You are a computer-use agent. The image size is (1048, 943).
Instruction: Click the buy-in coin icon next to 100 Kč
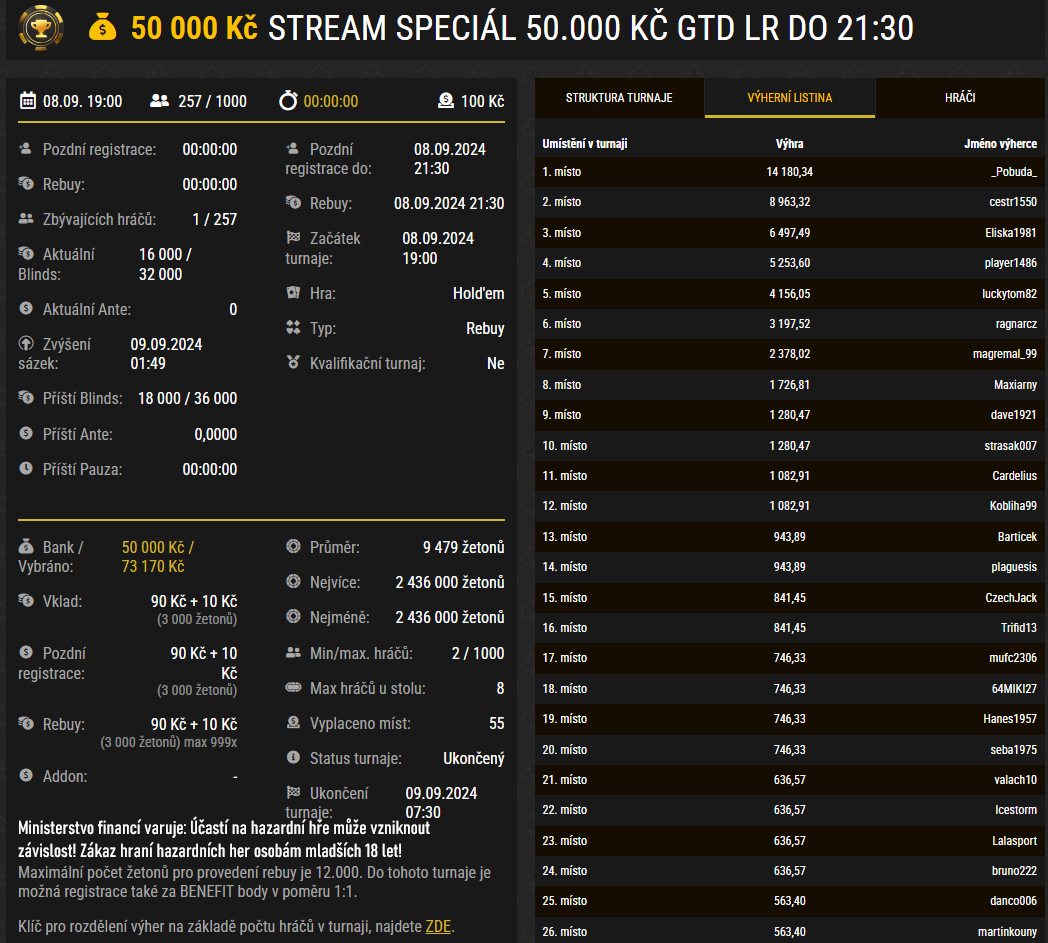point(446,101)
